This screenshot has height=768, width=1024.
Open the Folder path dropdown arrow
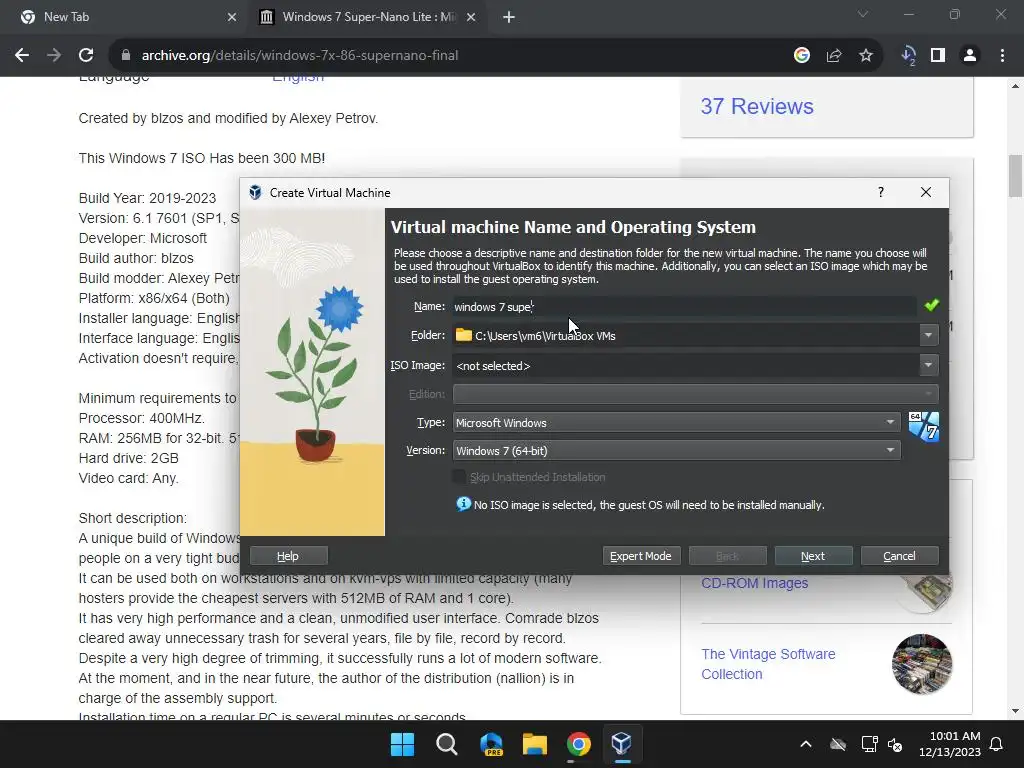928,335
